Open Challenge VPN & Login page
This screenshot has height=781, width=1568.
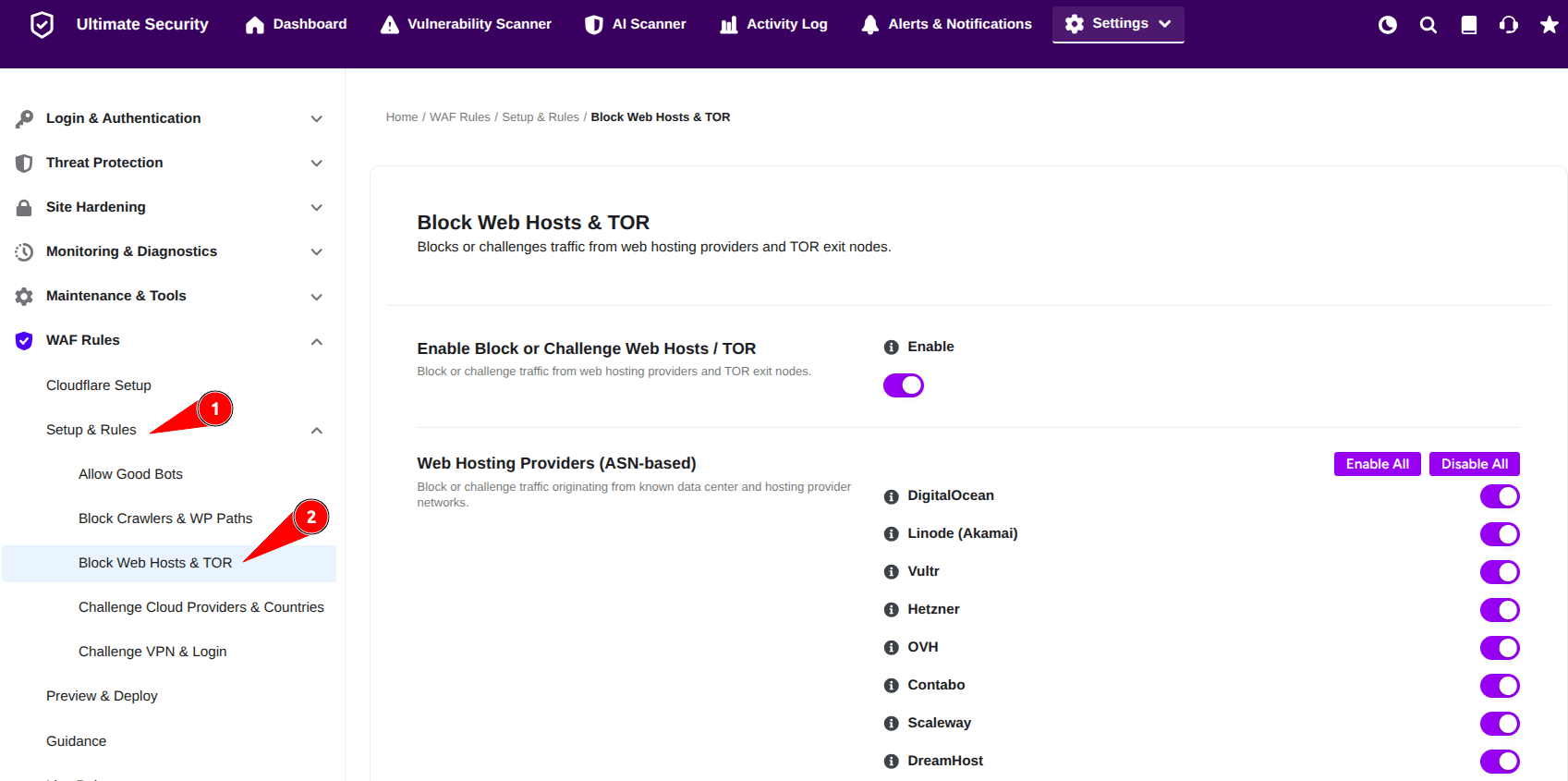(x=152, y=652)
